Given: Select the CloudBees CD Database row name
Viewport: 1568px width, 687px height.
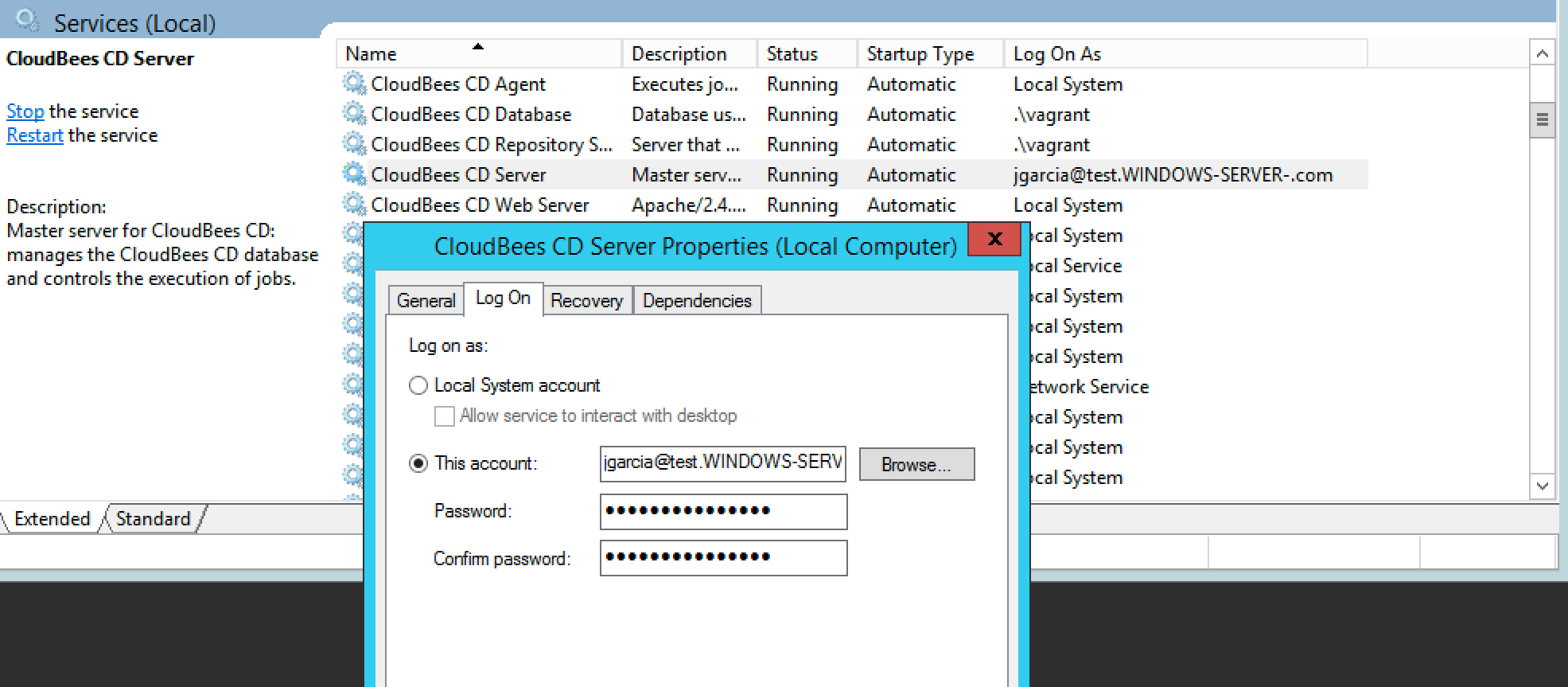Looking at the screenshot, I should coord(471,114).
